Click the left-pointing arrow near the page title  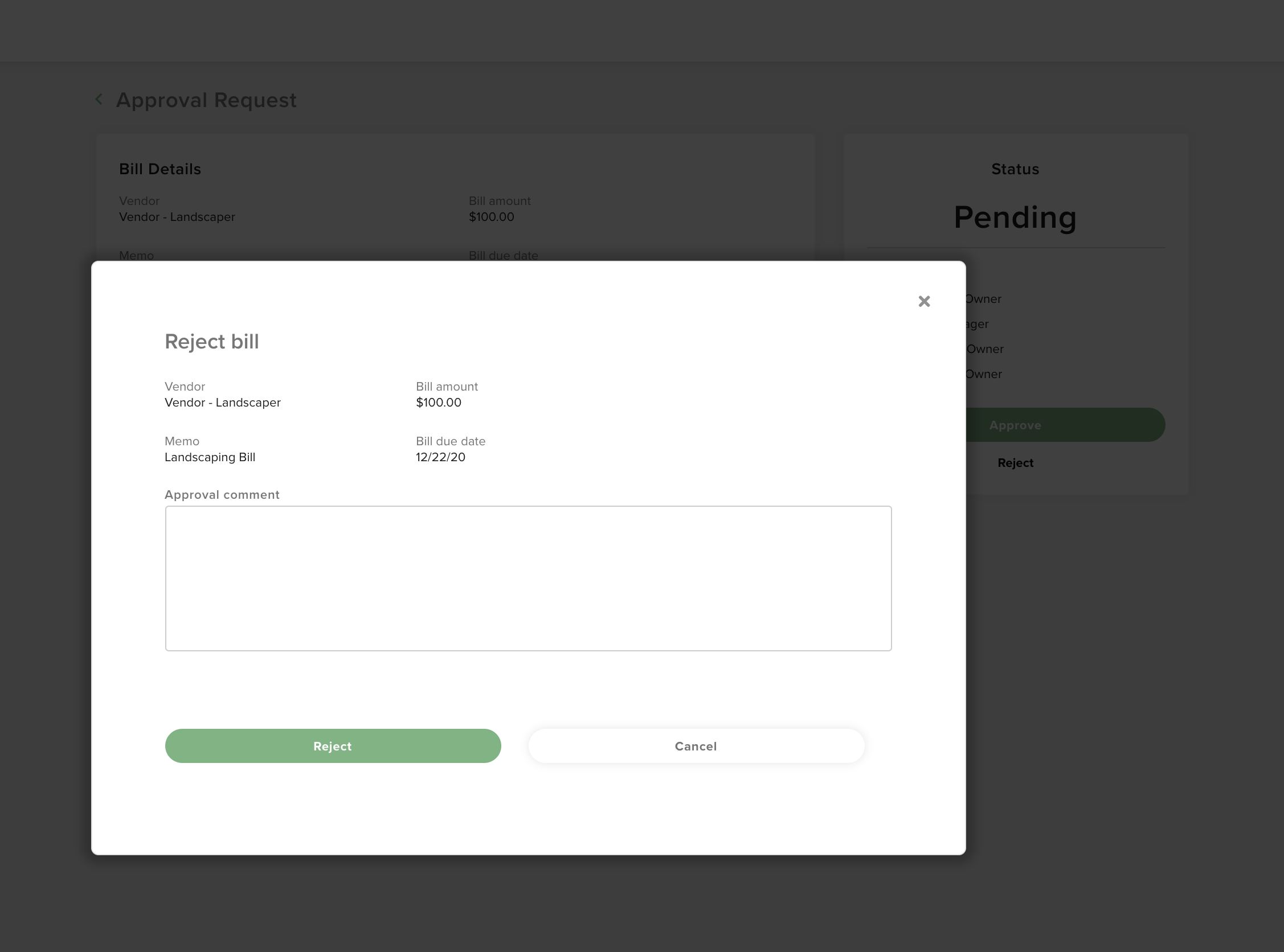pyautogui.click(x=99, y=99)
